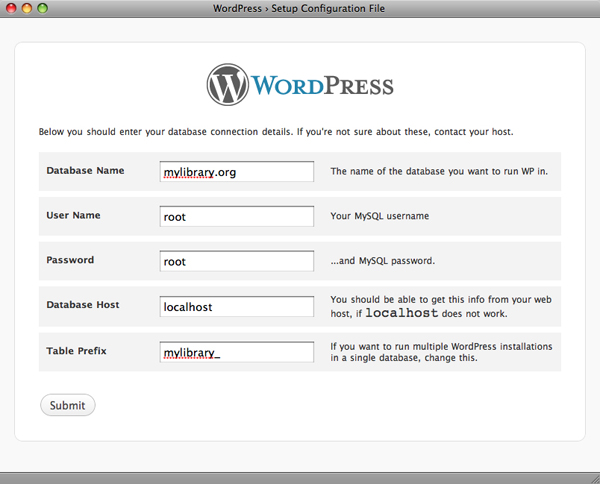
Task: Click the Database Host label
Action: (83, 305)
